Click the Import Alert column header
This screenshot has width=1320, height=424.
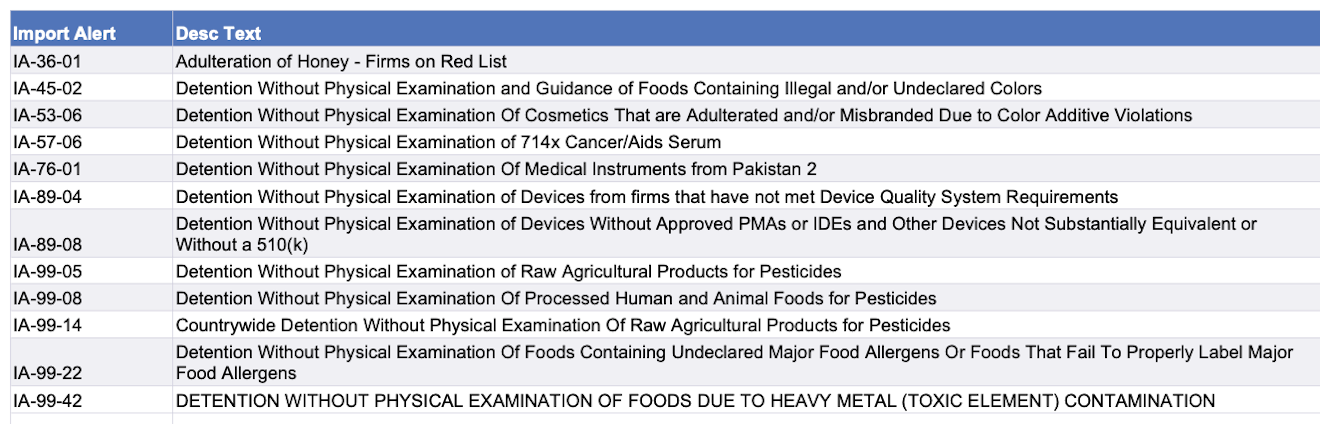[65, 34]
